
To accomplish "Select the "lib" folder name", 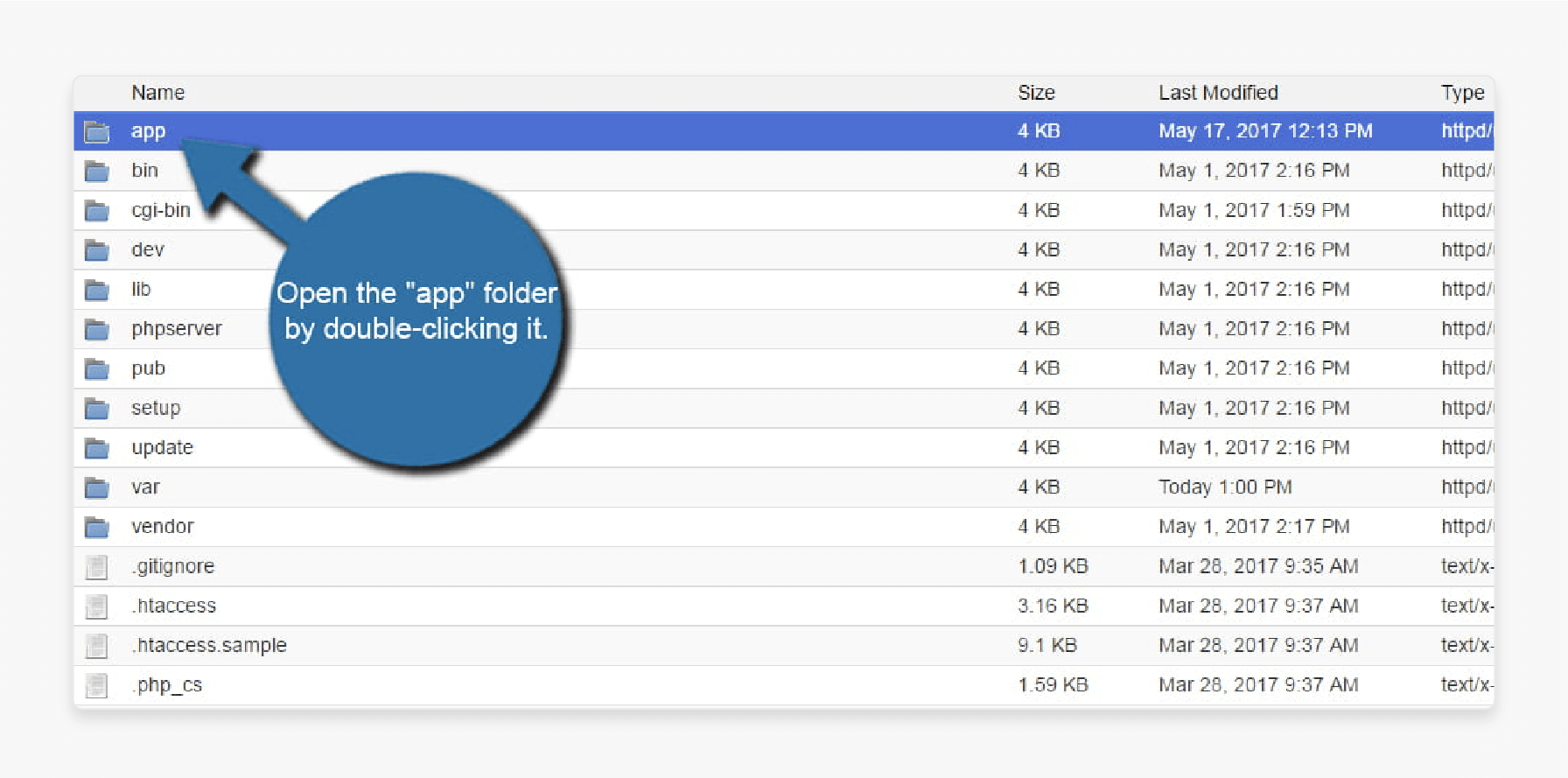I will [141, 289].
